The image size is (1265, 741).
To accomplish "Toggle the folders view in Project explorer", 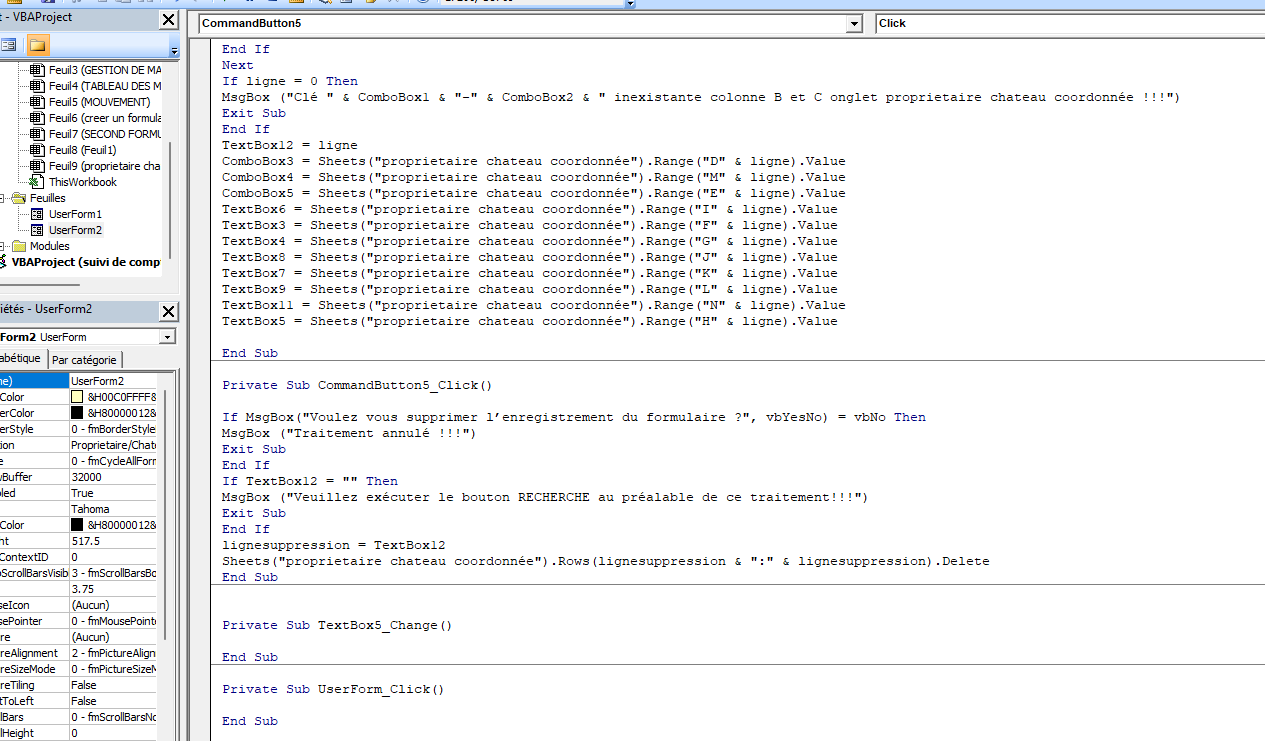I will [38, 45].
